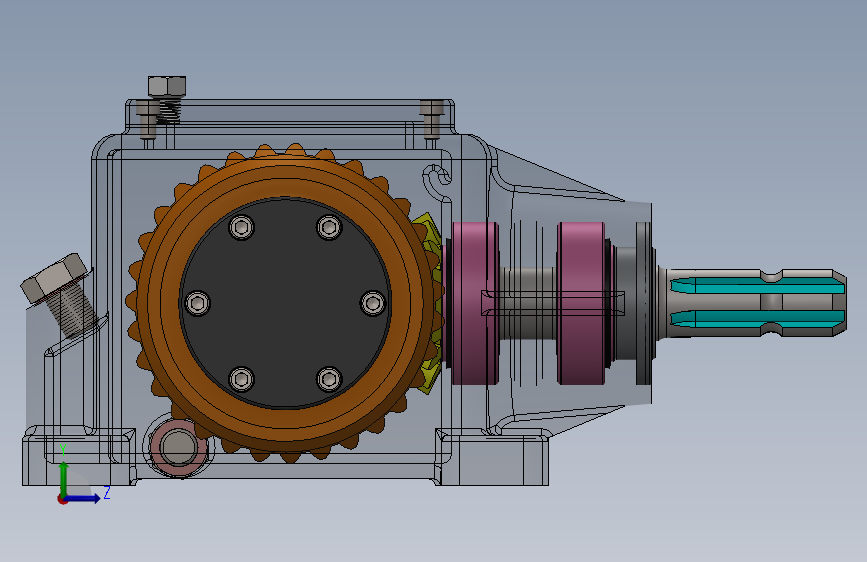Pick the bottom-left socket screw on the hub cover
Image resolution: width=867 pixels, height=562 pixels.
(x=242, y=379)
